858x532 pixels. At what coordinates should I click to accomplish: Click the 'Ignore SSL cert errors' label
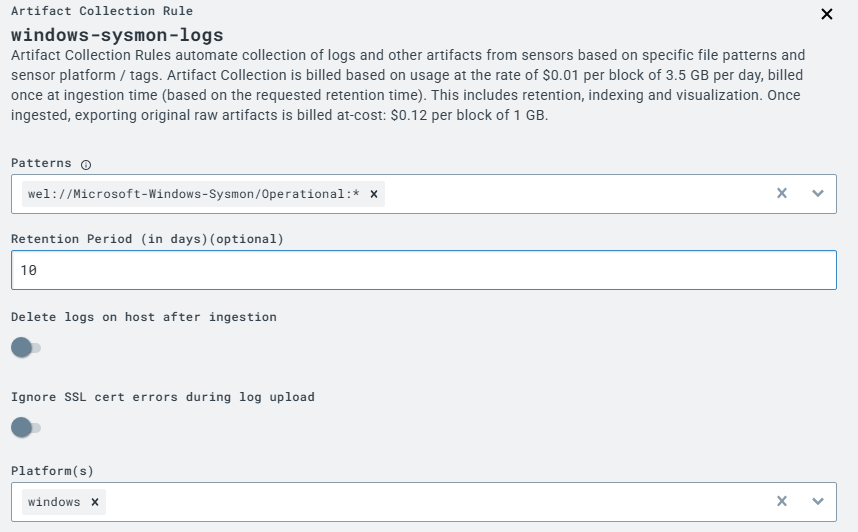click(162, 397)
